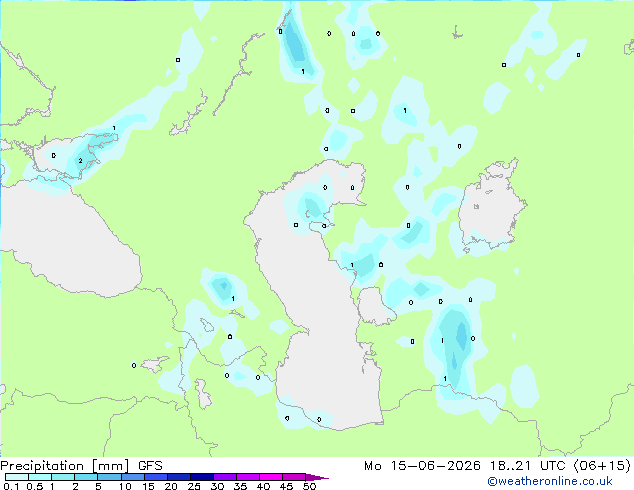
Task: Click the '(06+15)' model run text
Action: point(602,466)
